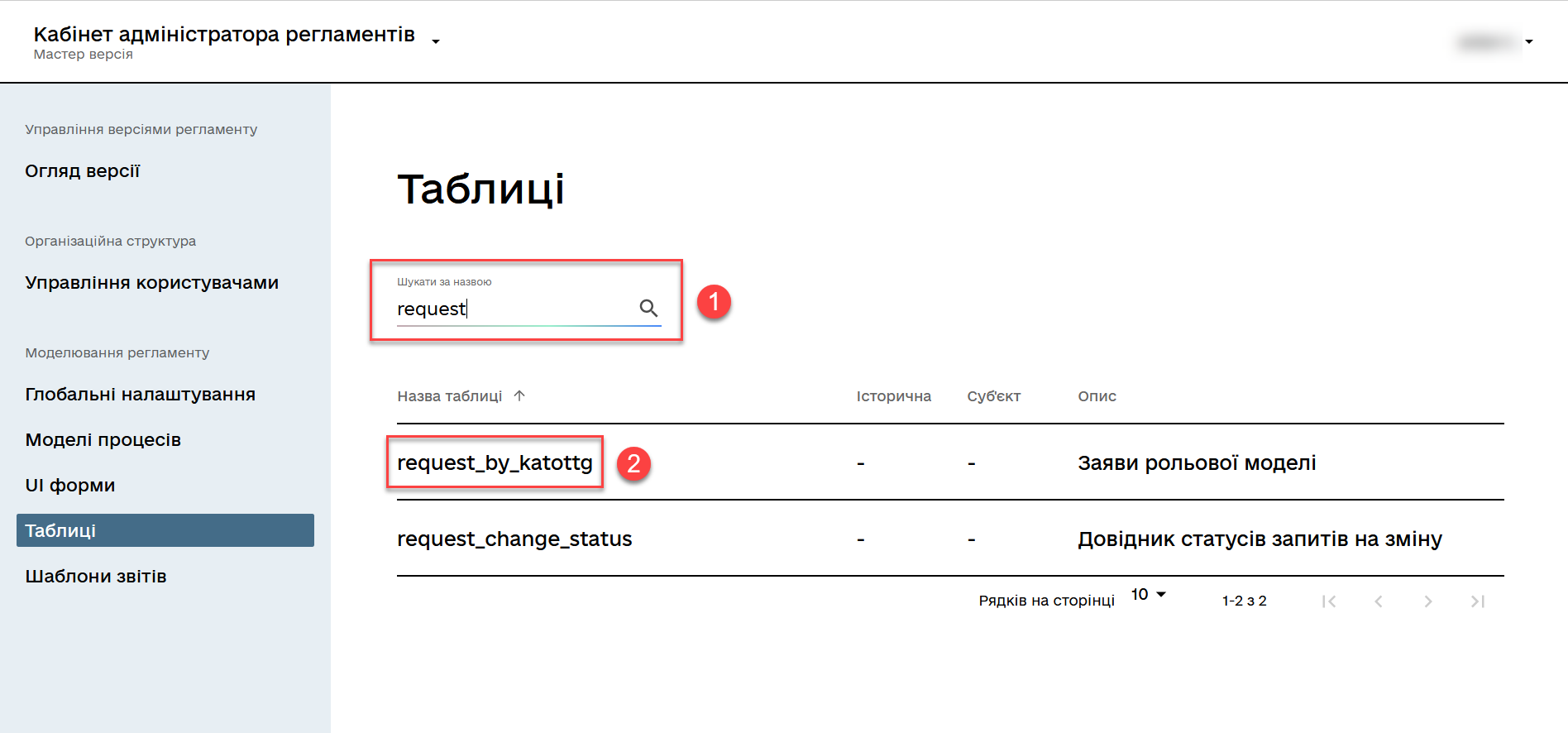Focus the Шукати за назвою search field

pos(513,309)
